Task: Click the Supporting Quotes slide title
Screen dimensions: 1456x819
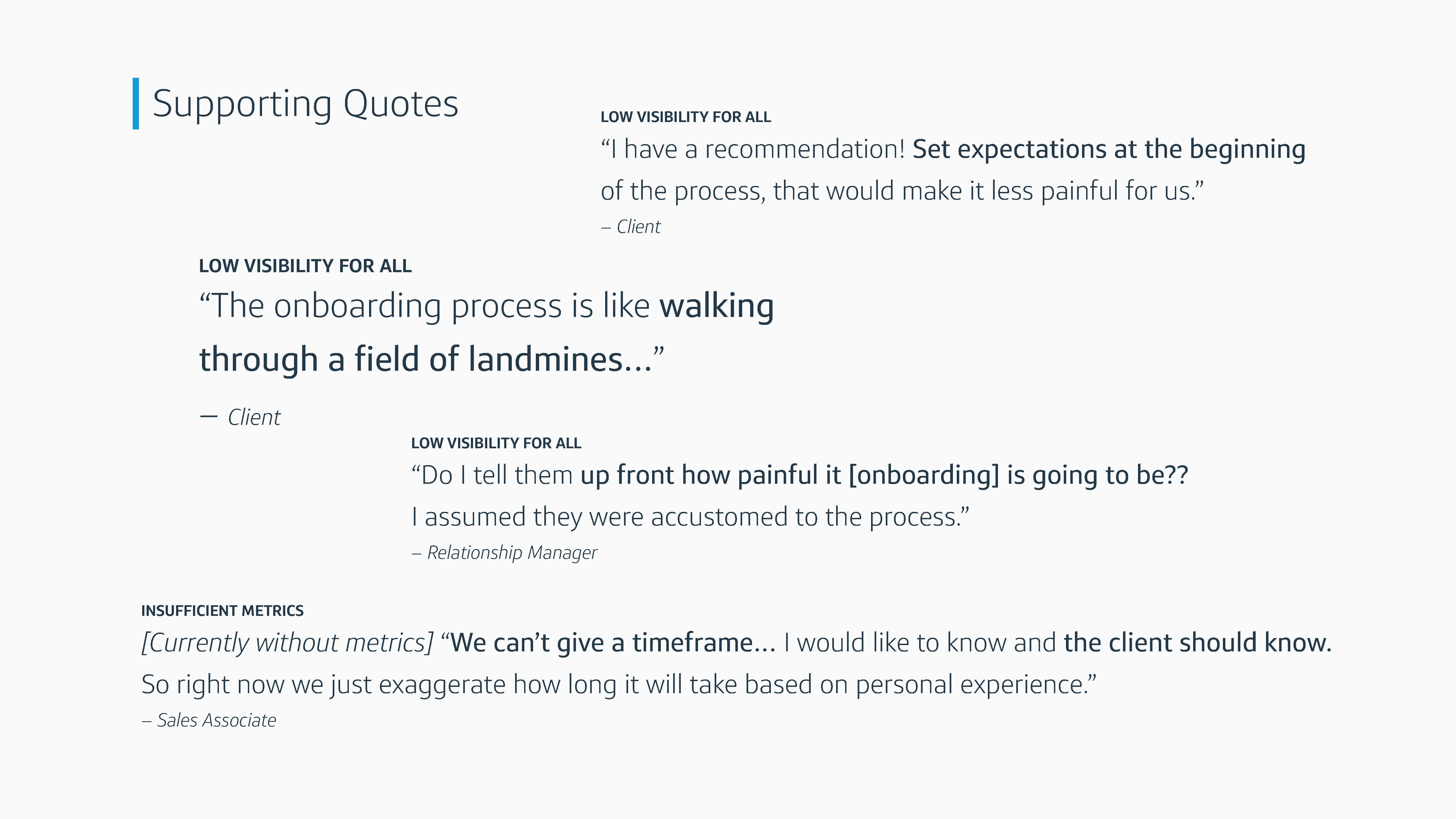Action: pyautogui.click(x=305, y=105)
